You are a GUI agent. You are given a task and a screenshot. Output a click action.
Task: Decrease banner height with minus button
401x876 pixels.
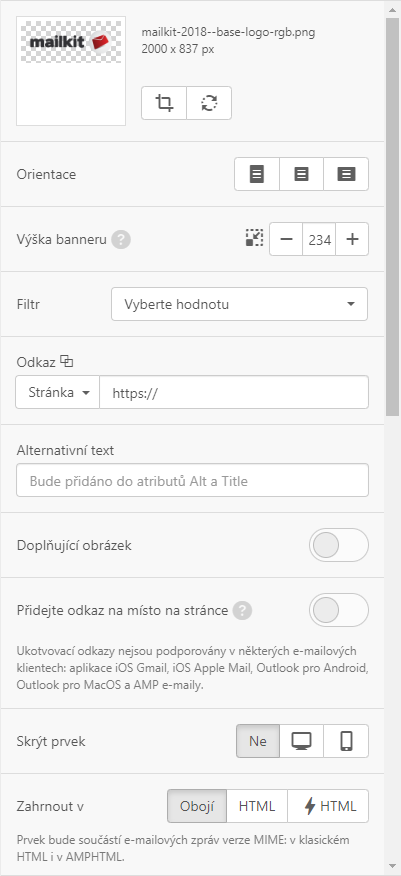pyautogui.click(x=287, y=239)
